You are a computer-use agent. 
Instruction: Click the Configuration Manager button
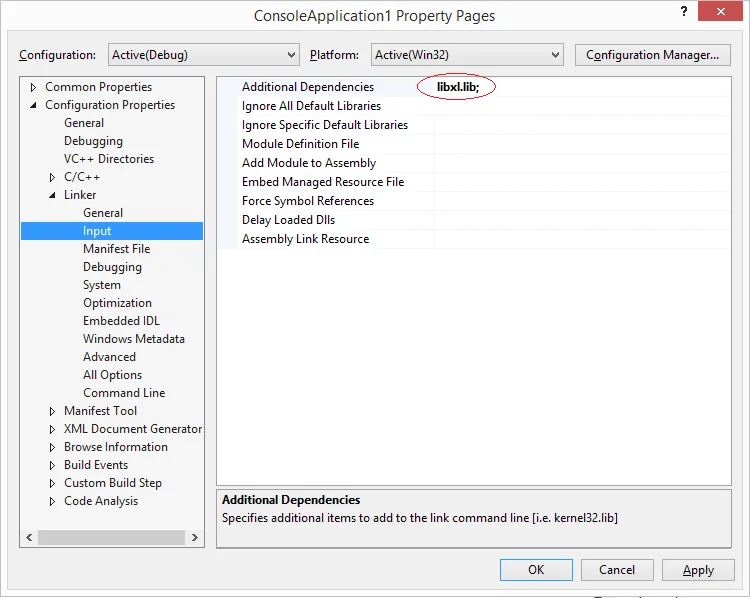[652, 55]
